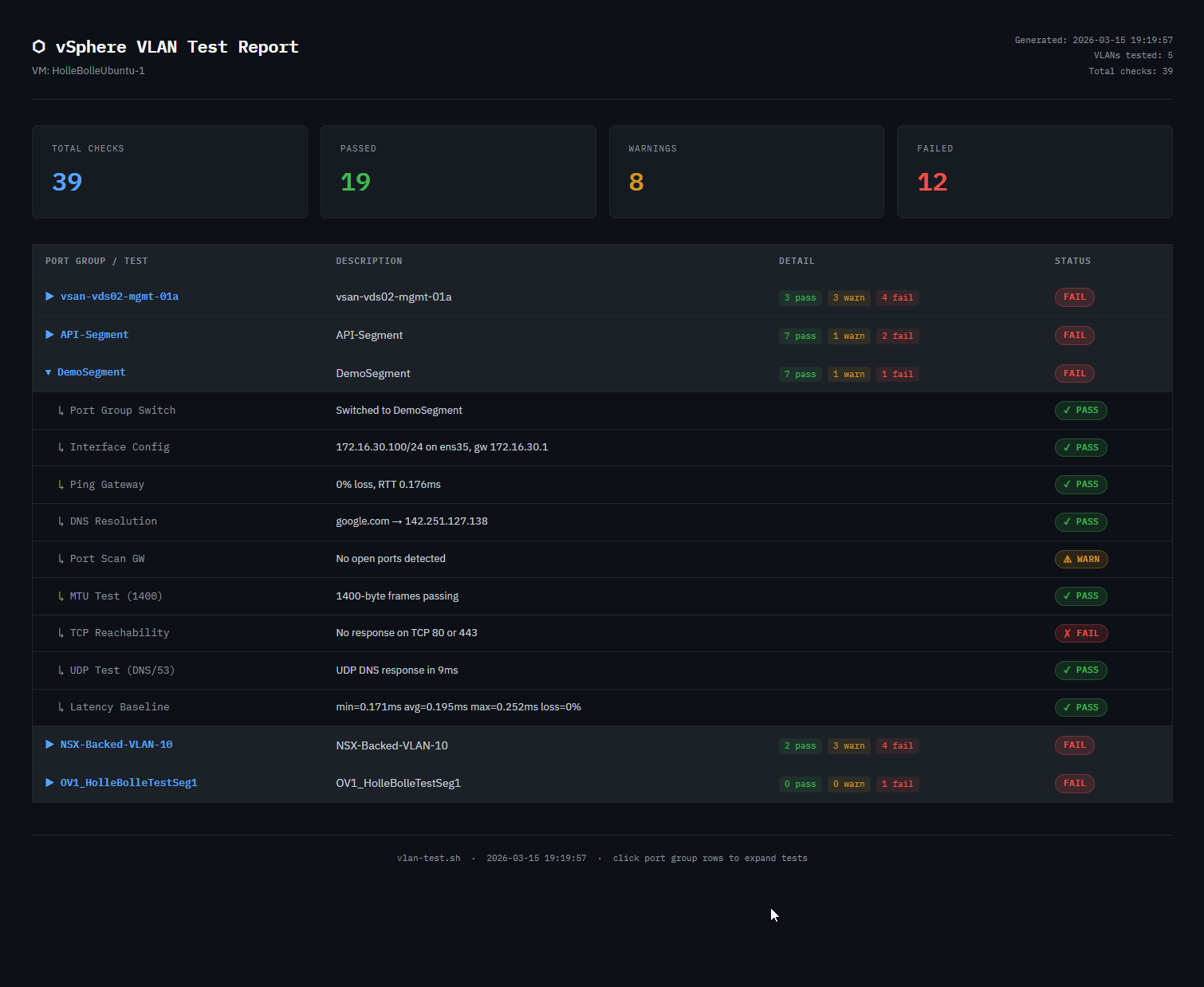The height and width of the screenshot is (987, 1204).
Task: Click the PASS badge for Ping Gateway
Action: [1080, 485]
